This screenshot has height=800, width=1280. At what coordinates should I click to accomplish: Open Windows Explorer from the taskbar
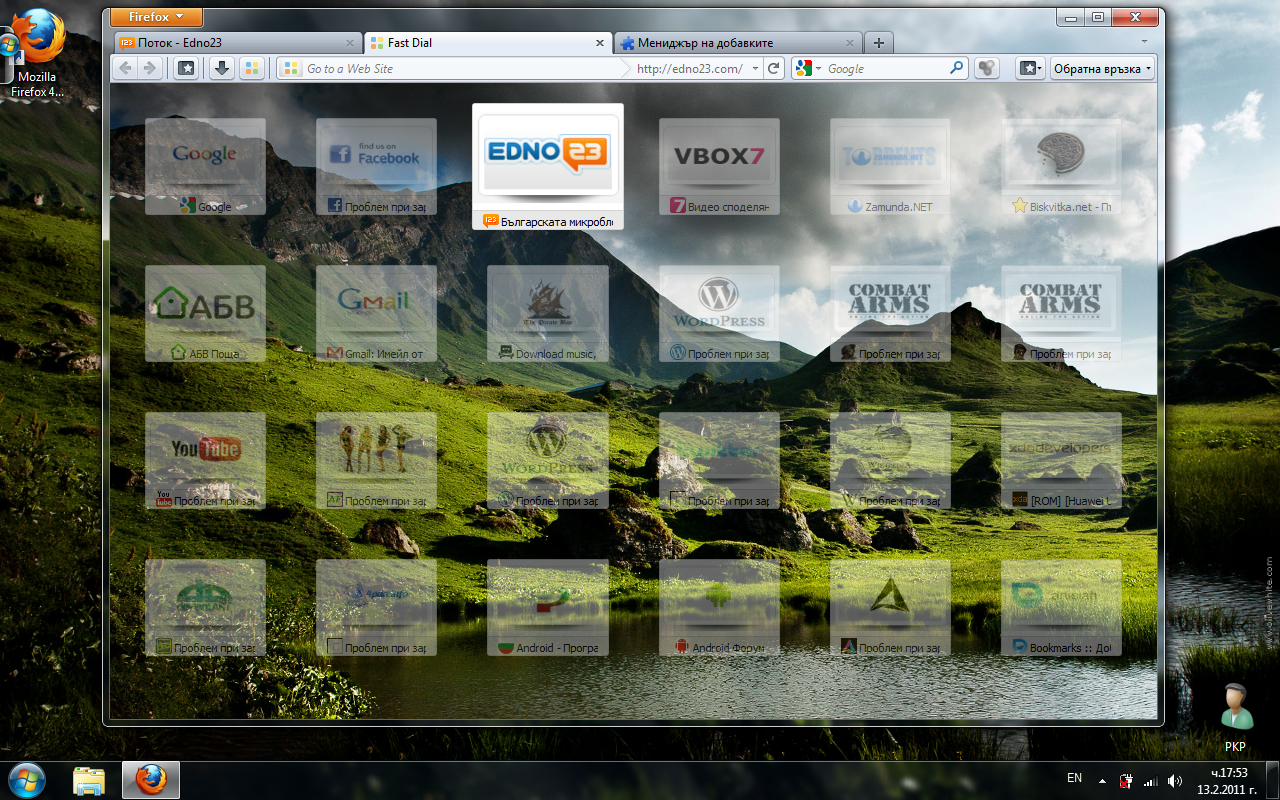point(89,780)
